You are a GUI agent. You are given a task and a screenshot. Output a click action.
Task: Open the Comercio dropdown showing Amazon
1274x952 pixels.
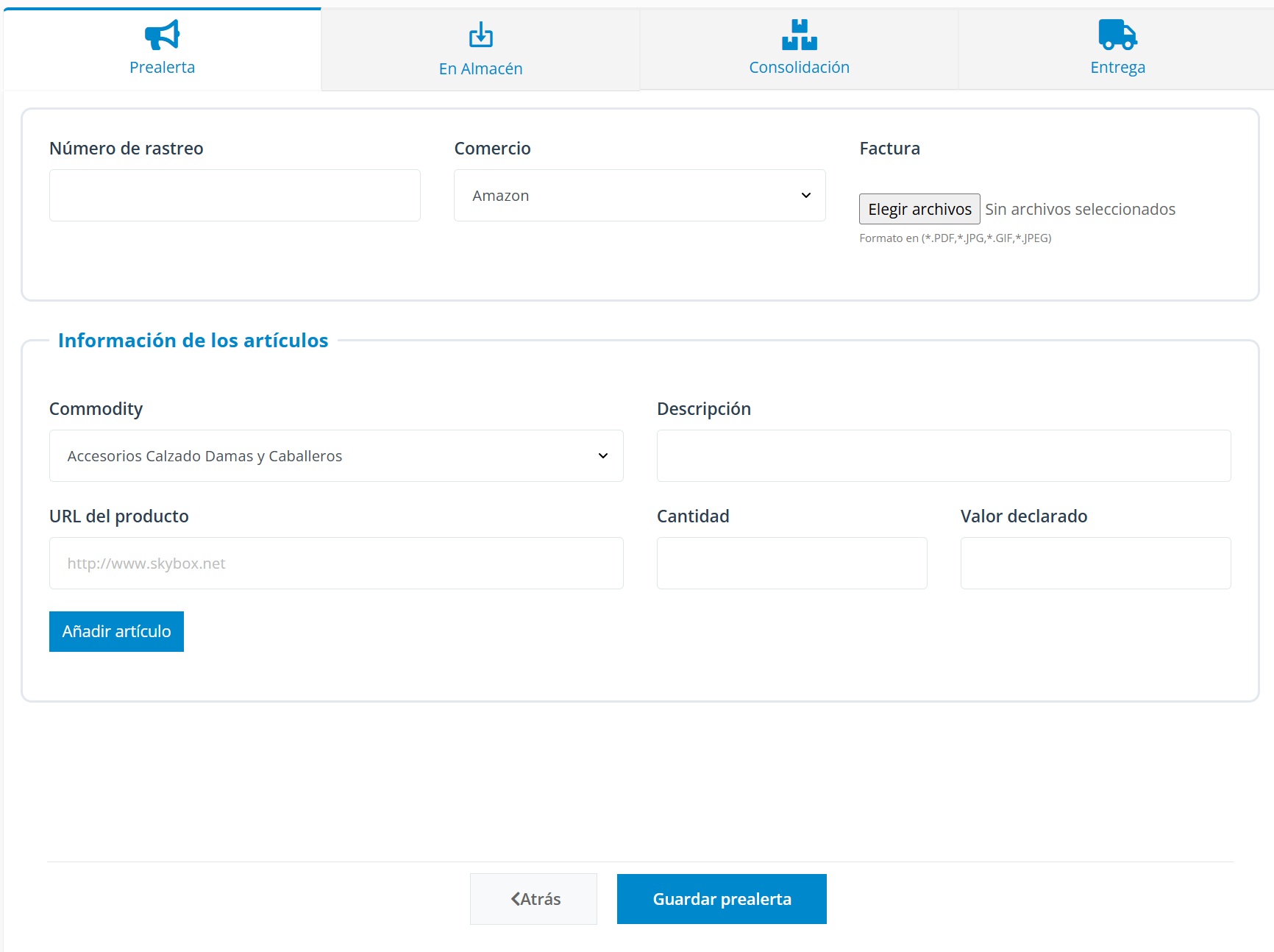pyautogui.click(x=638, y=196)
